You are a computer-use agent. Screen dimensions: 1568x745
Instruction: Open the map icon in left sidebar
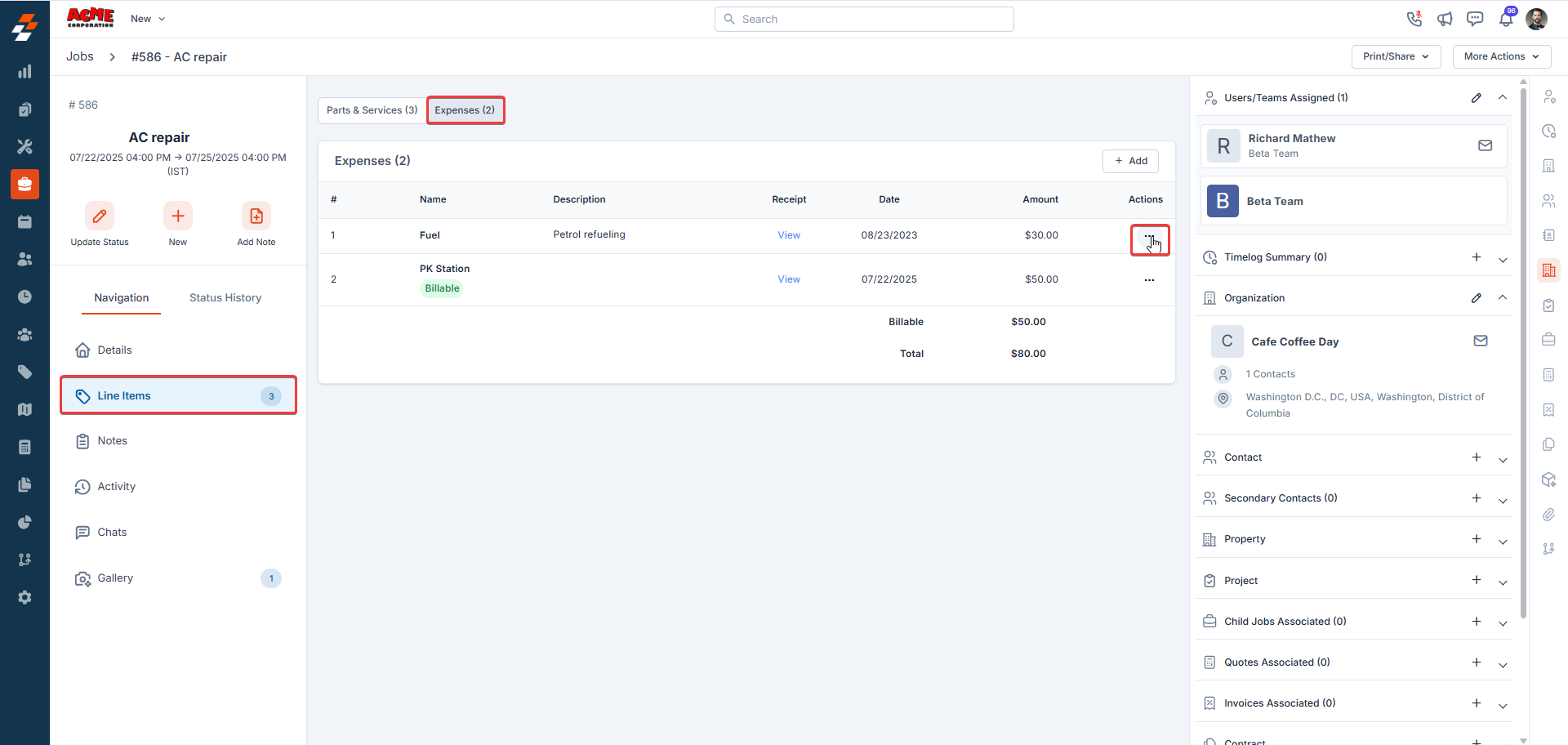(24, 409)
